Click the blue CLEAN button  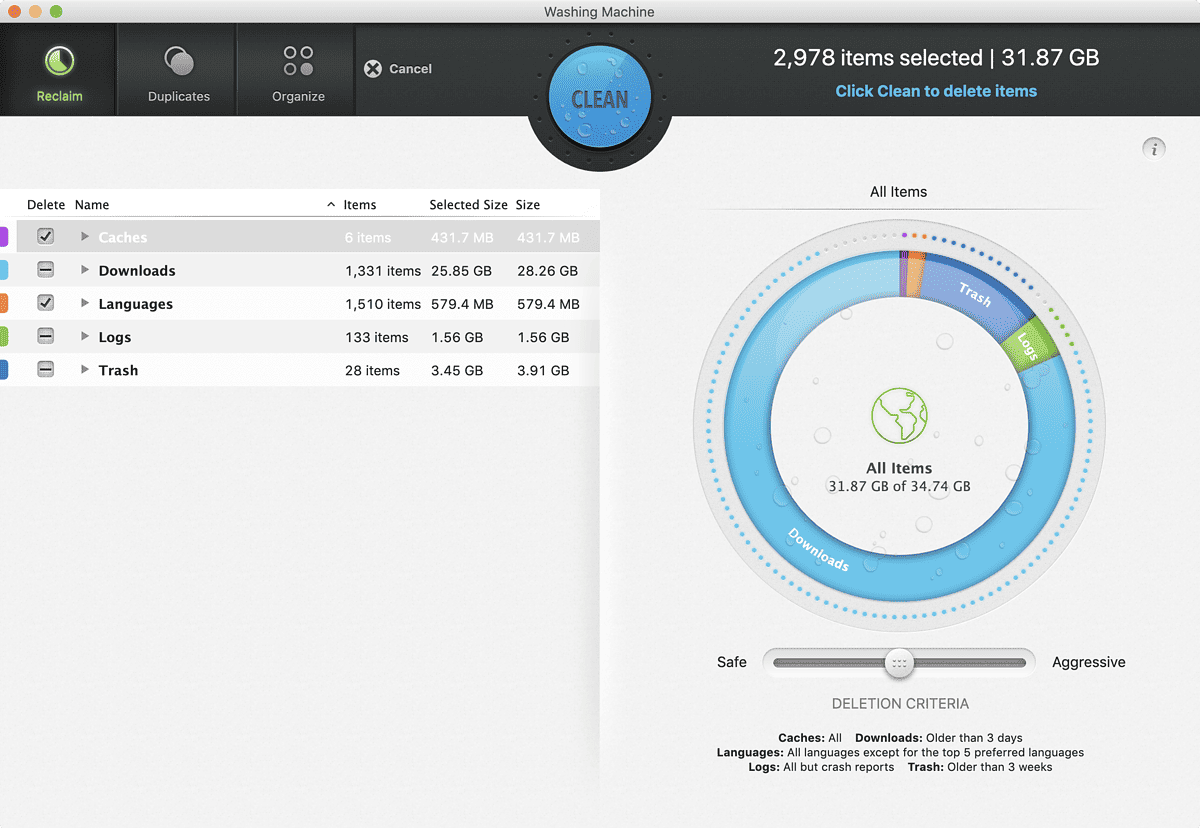pos(600,99)
